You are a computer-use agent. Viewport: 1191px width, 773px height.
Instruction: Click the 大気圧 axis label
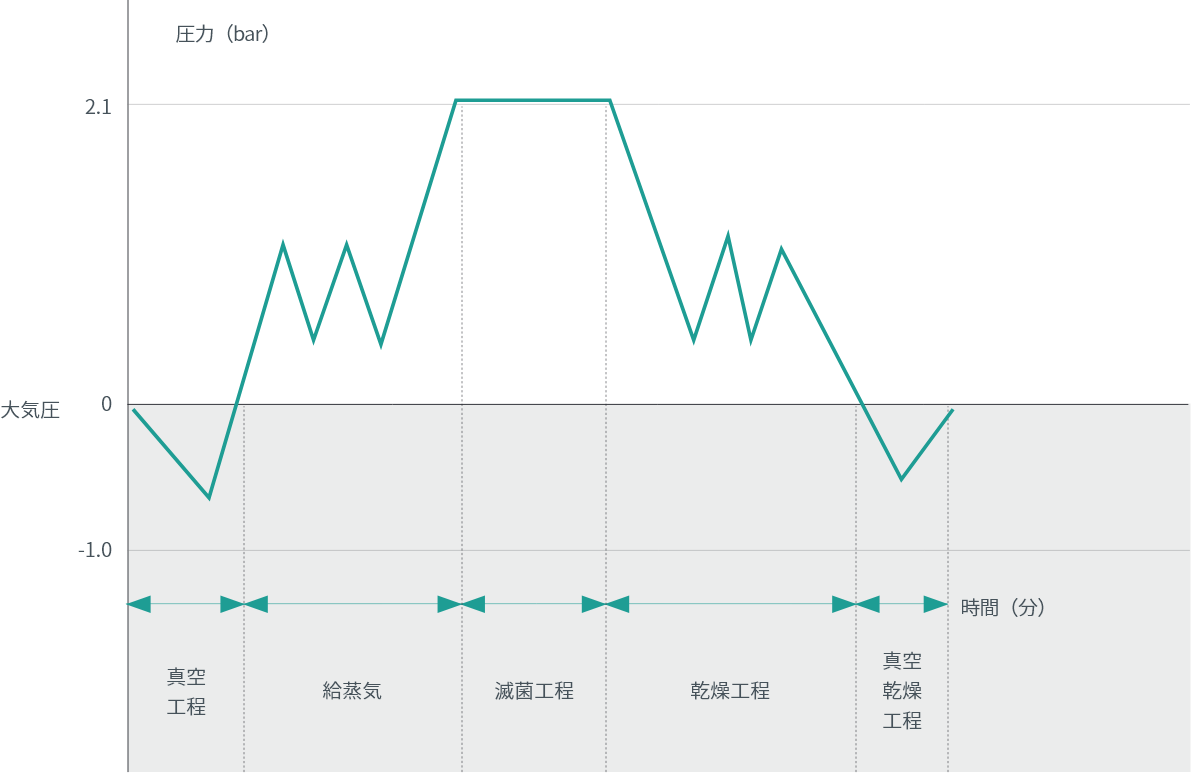pos(30,410)
